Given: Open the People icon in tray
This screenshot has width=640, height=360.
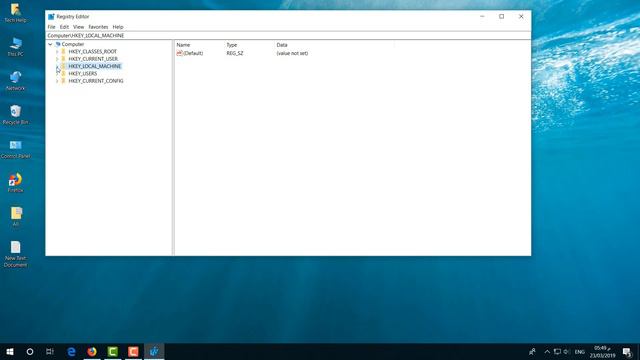Looking at the screenshot, I should [x=532, y=351].
